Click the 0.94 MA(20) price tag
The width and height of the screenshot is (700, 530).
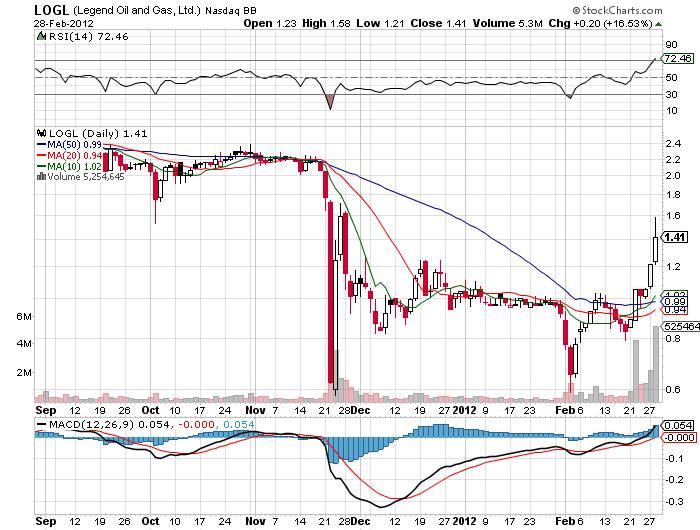(x=675, y=310)
